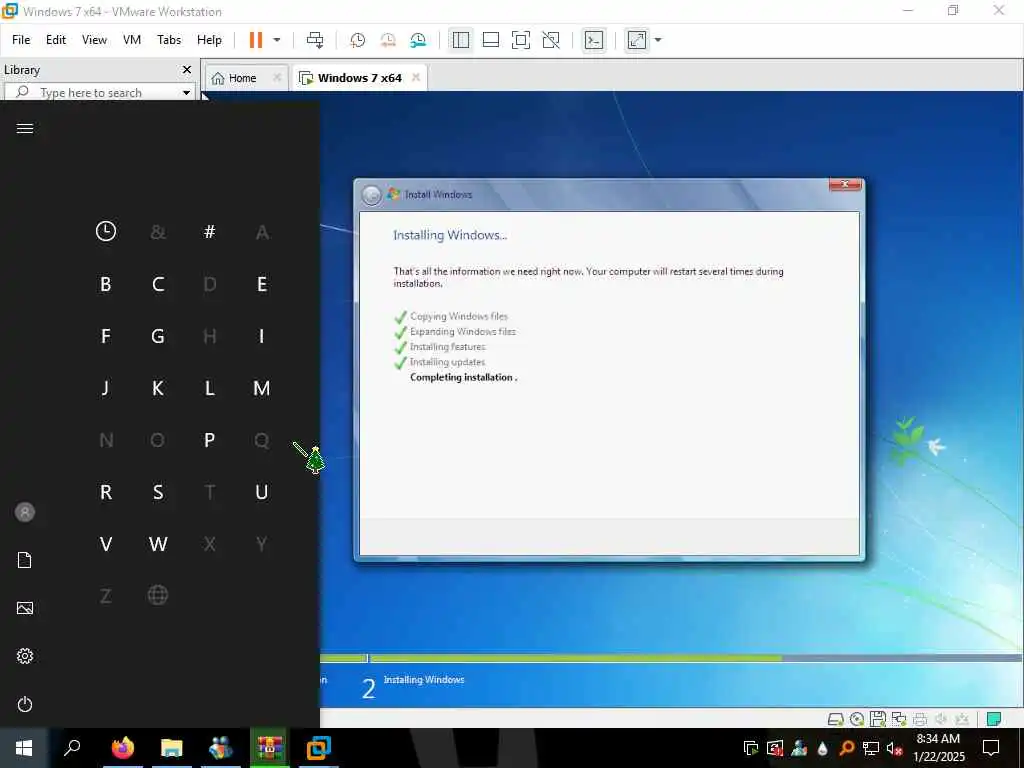Click the Take Snapshot clock icon
The width and height of the screenshot is (1024, 768).
(x=357, y=40)
